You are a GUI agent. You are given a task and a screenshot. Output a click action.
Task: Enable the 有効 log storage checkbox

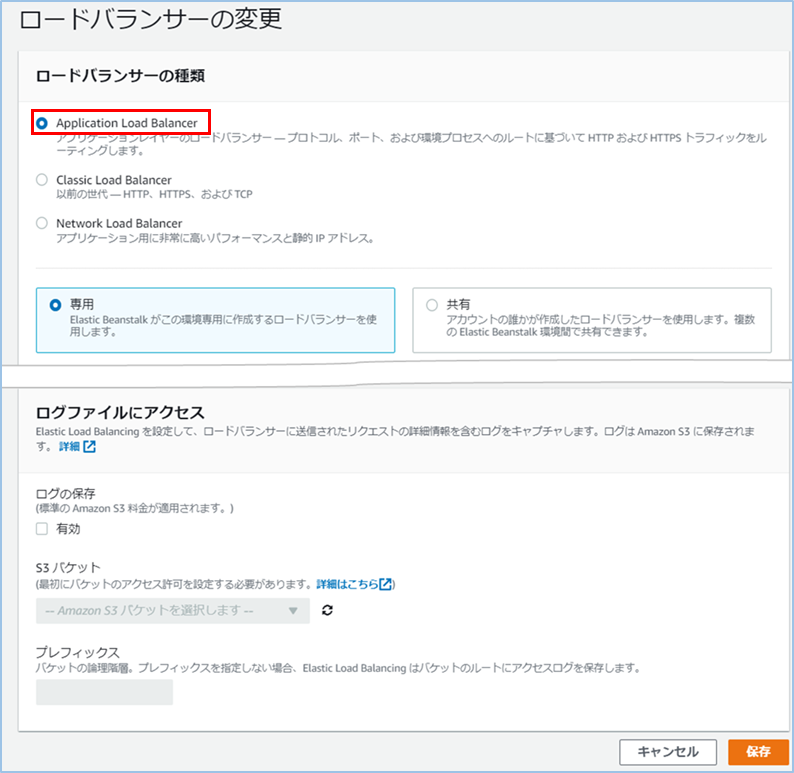click(x=42, y=529)
